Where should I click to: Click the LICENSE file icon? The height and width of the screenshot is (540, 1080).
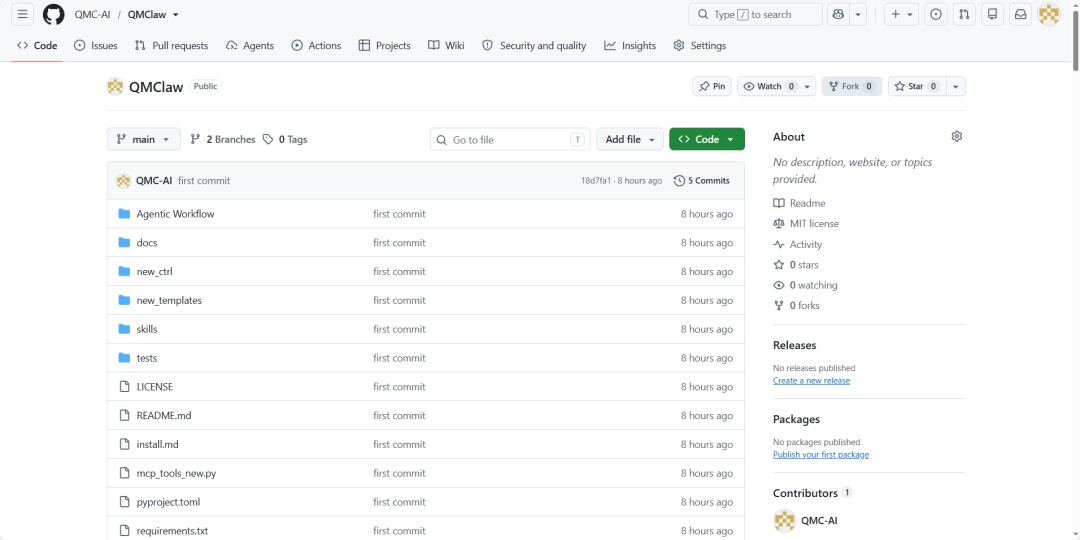tap(124, 387)
